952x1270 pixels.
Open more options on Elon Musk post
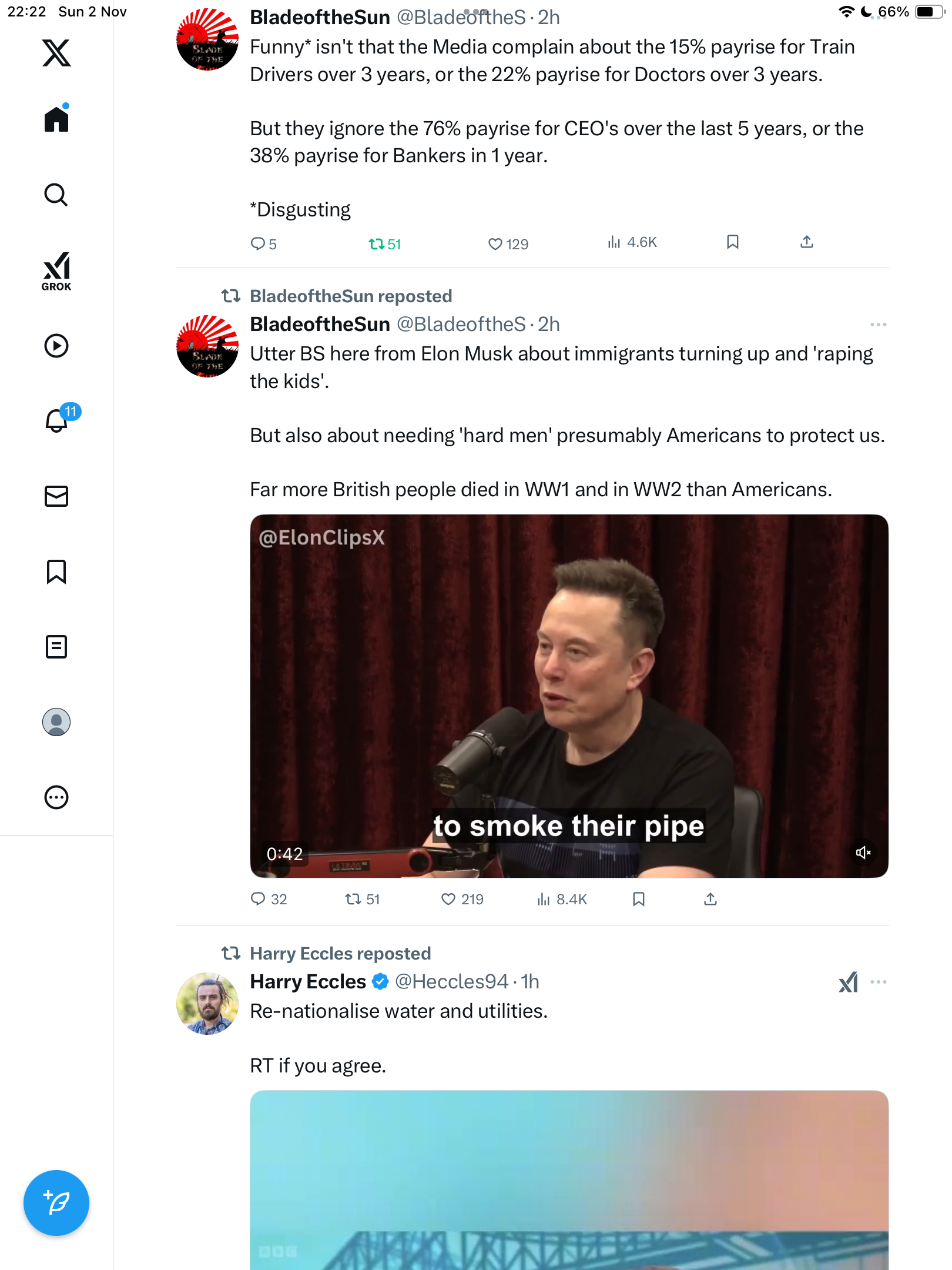point(878,325)
